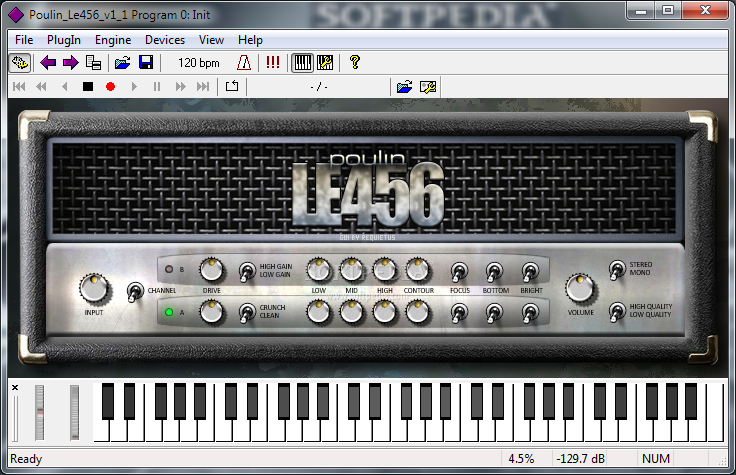Click channel B HIGH knob
The image size is (736, 475).
tap(384, 270)
